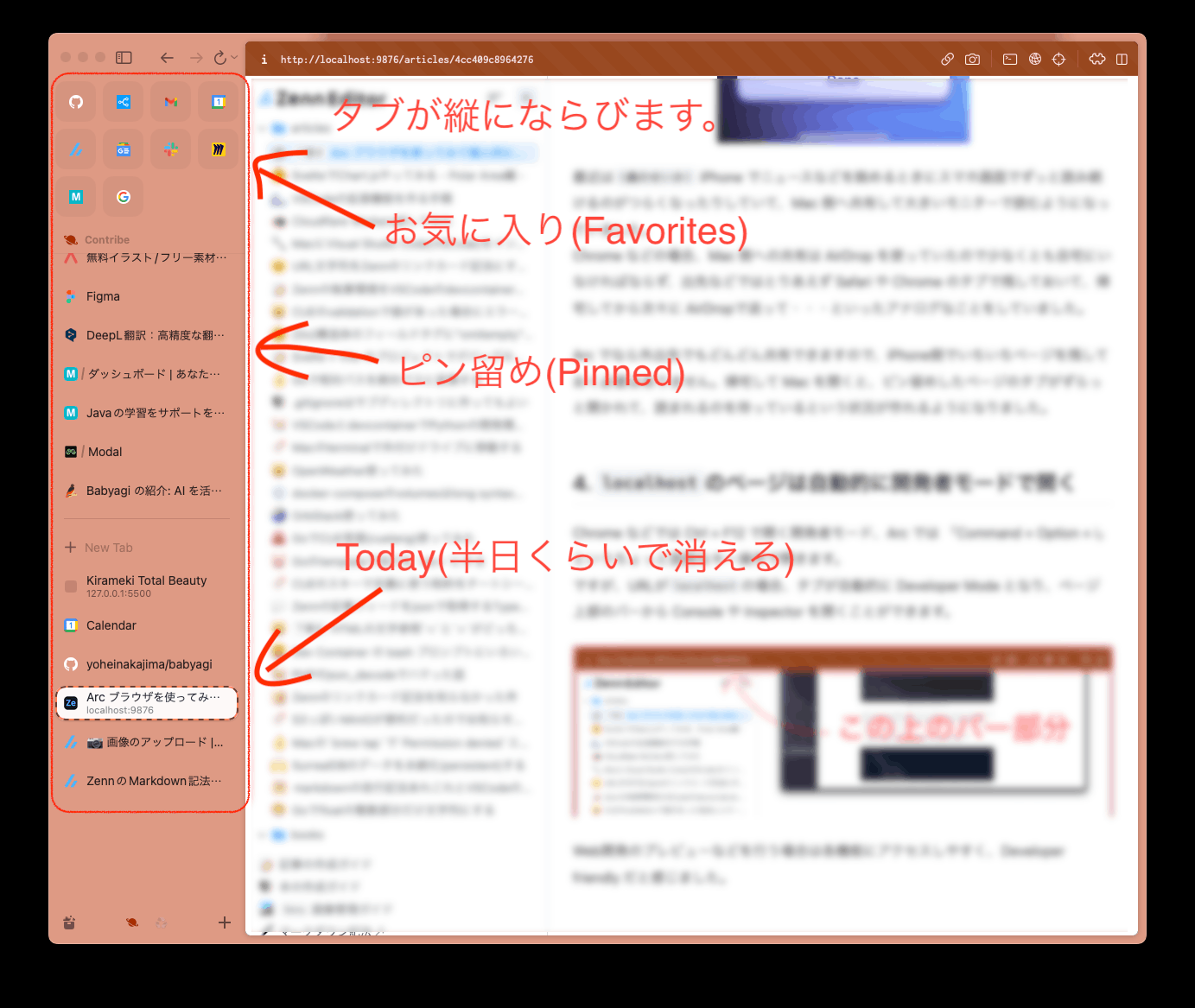Switch to the Figma pinned tab
This screenshot has width=1195, height=1008.
click(x=147, y=296)
